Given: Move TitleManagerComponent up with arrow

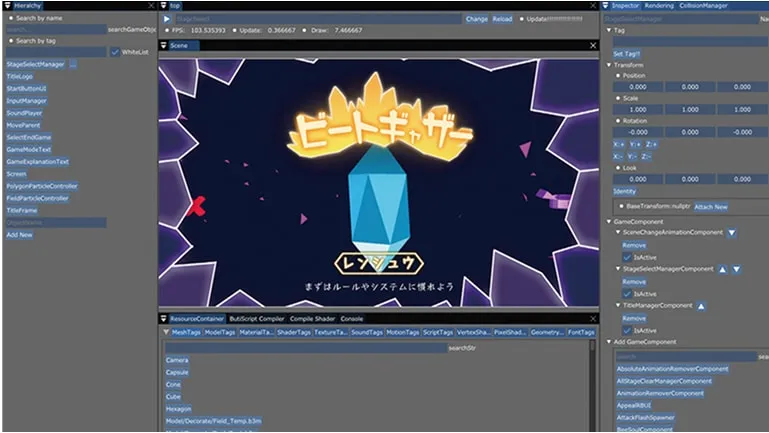Looking at the screenshot, I should pyautogui.click(x=701, y=306).
